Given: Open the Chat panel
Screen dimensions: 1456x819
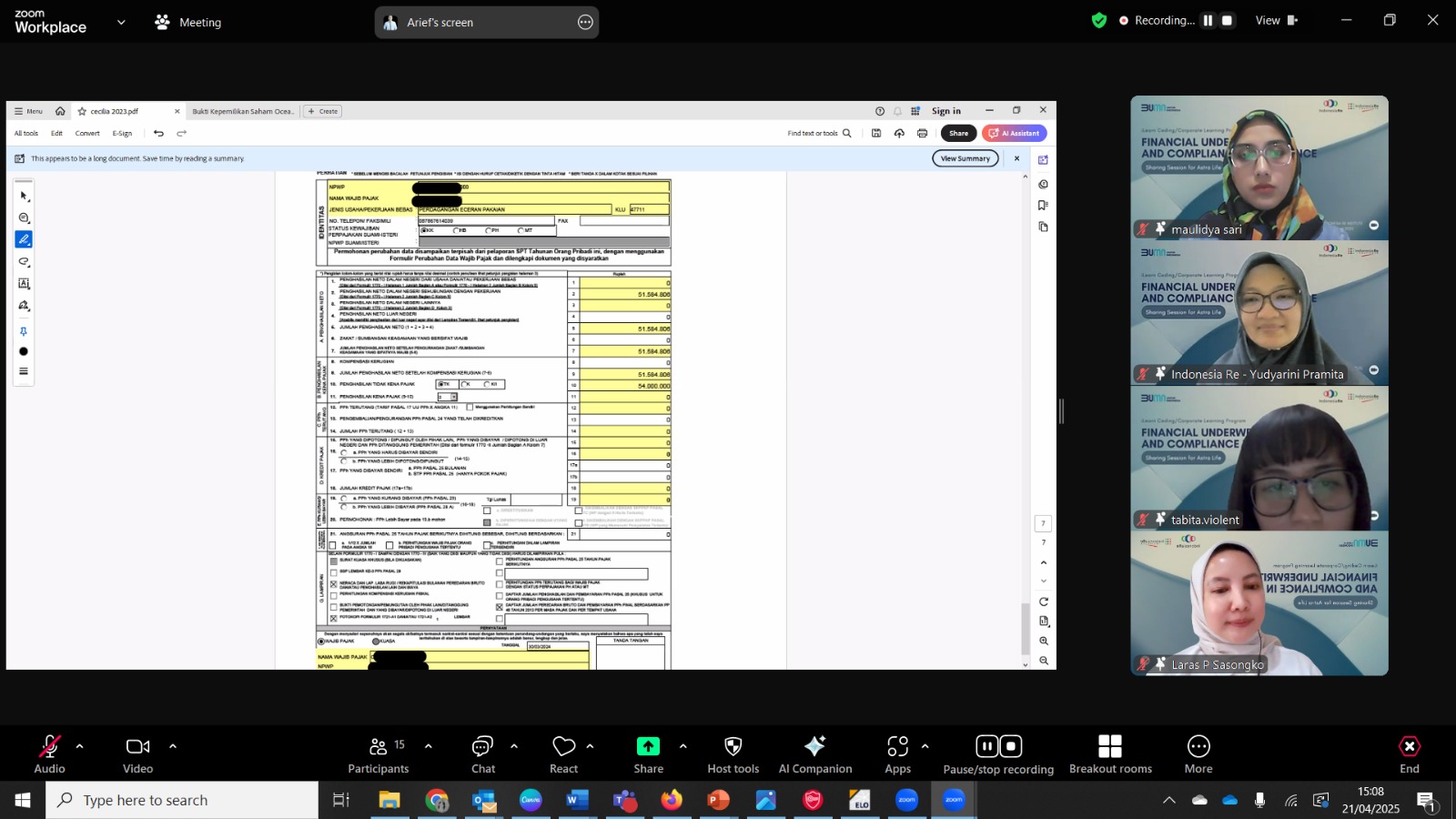Looking at the screenshot, I should click(483, 754).
